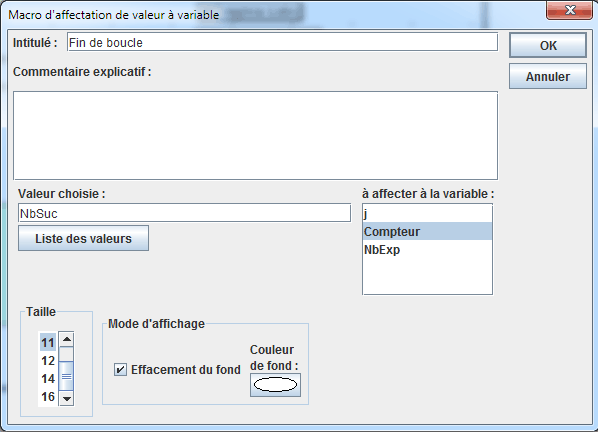Click the Taille scrollbar up arrow
Viewport: 598px width, 432px height.
(x=67, y=339)
